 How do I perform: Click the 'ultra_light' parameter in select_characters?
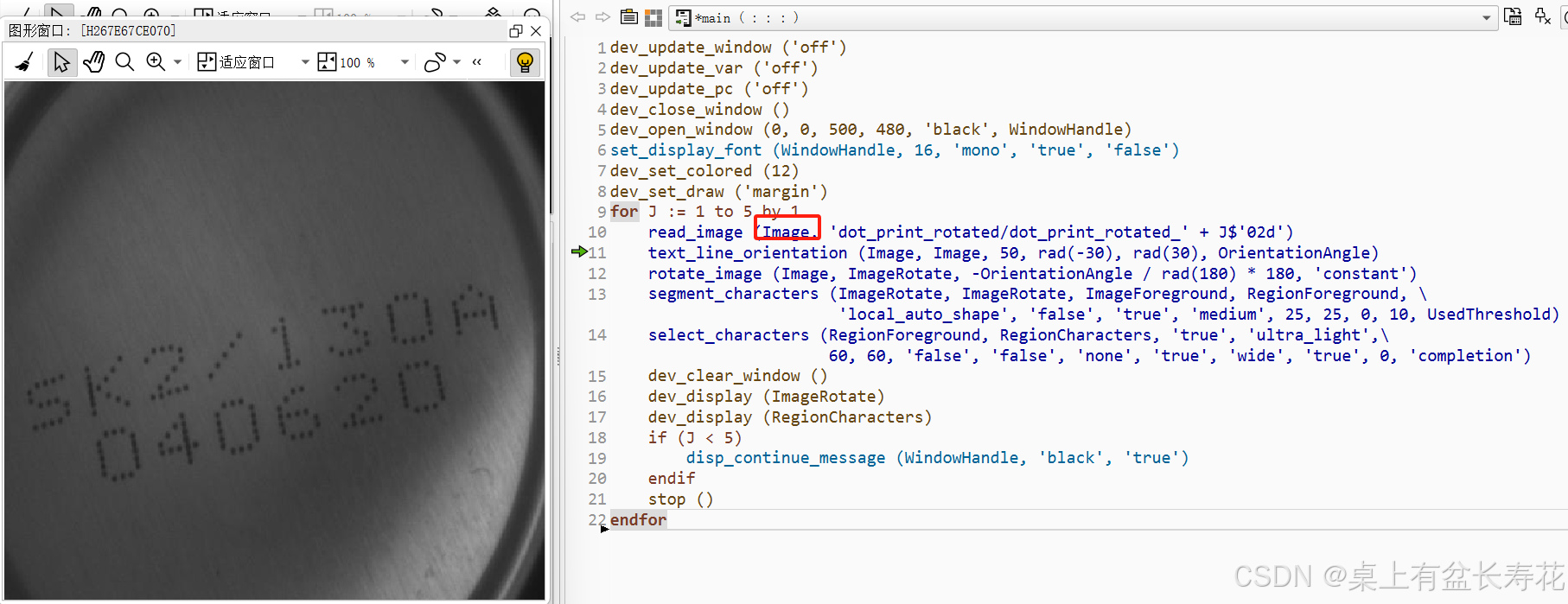pos(1310,335)
